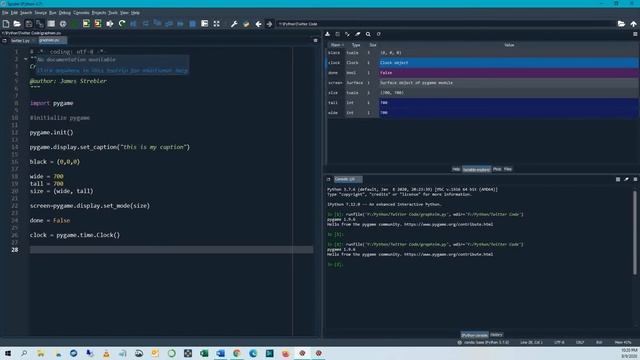Open the working directory path combo box
Image resolution: width=640 pixels, height=360 pixels.
click(445, 24)
